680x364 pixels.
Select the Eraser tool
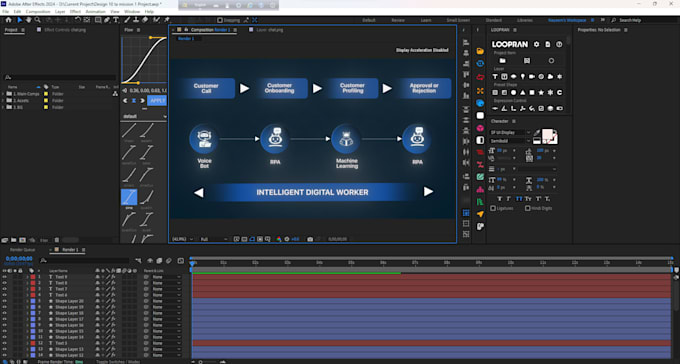(x=145, y=20)
